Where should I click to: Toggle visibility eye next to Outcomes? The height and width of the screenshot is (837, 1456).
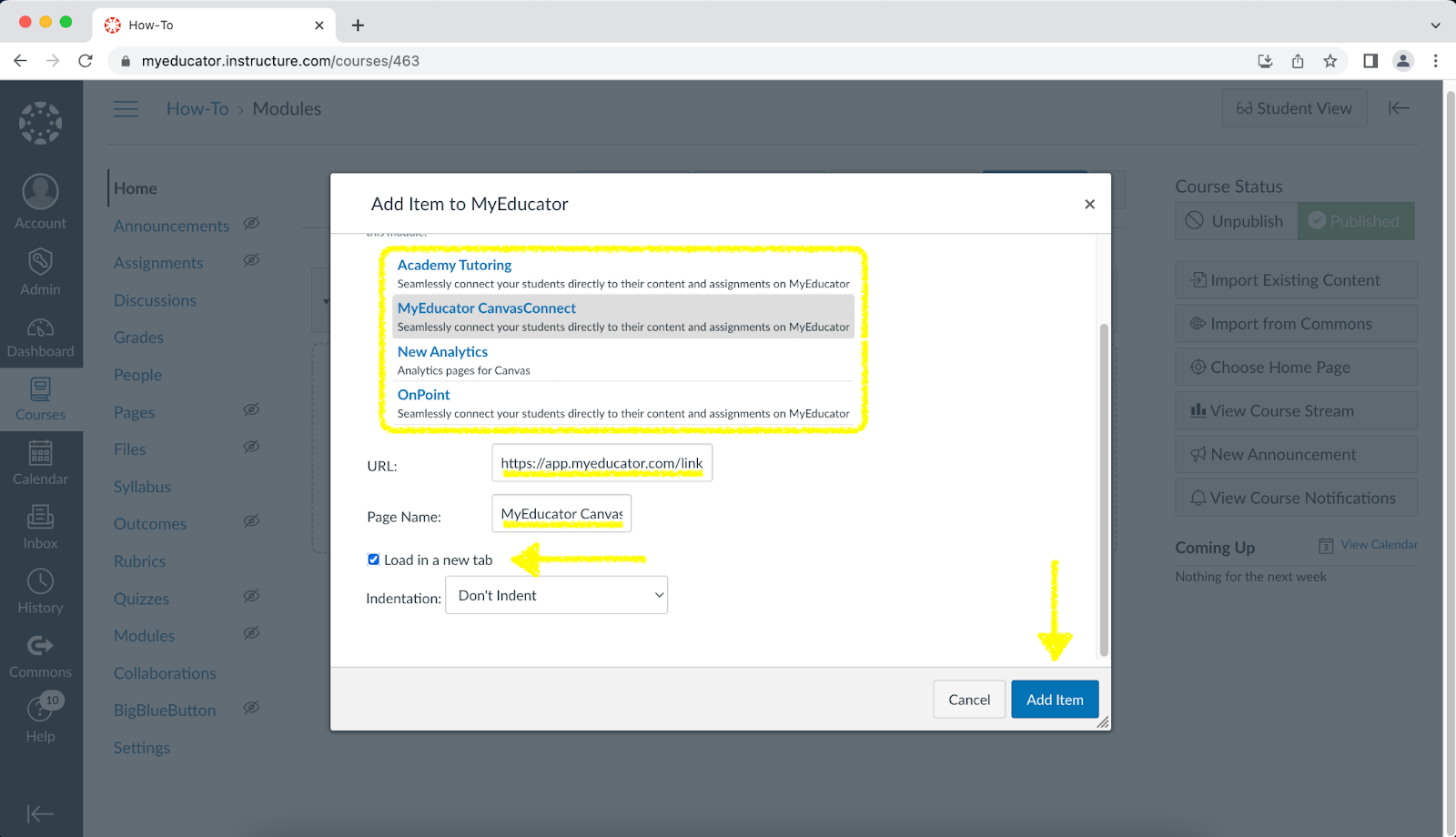pos(252,522)
